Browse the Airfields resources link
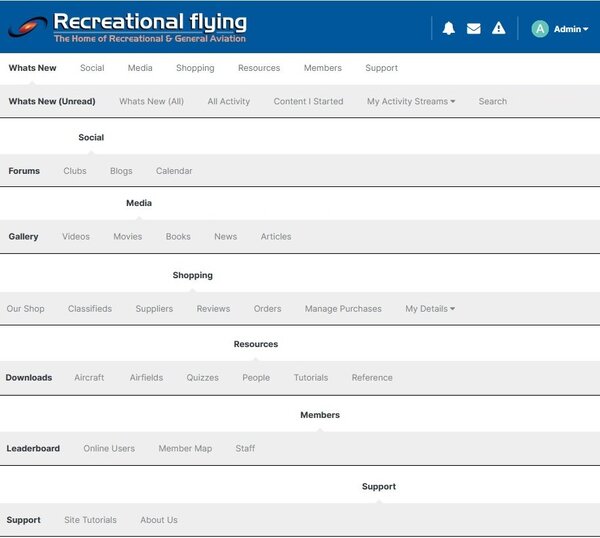The height and width of the screenshot is (538, 600). tap(146, 378)
